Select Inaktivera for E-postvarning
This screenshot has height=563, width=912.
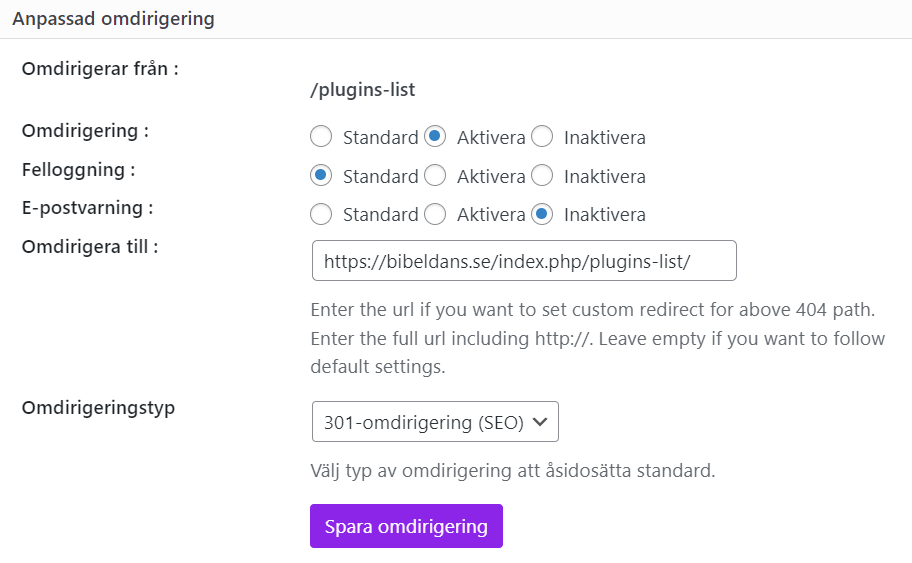tap(542, 213)
